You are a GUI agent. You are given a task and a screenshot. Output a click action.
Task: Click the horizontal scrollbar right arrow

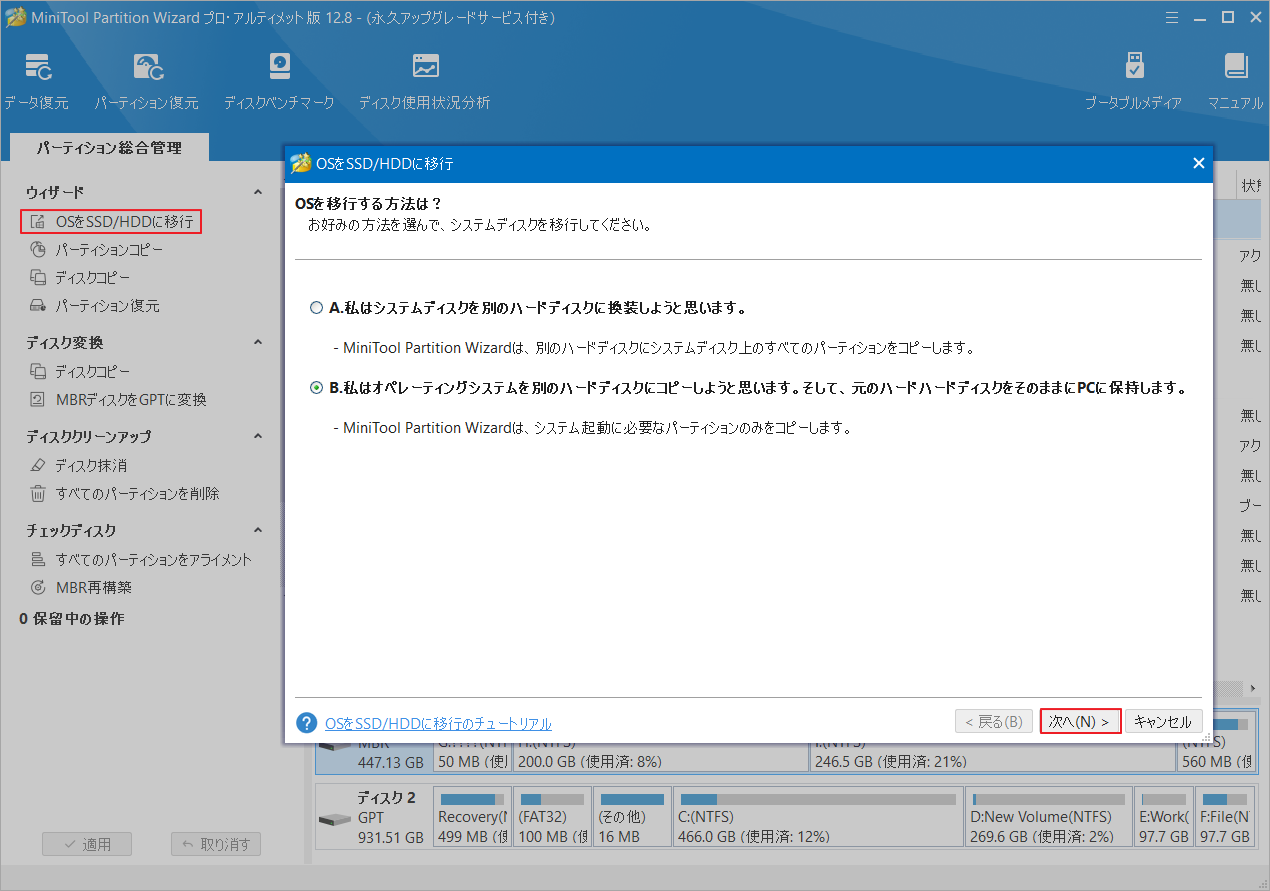click(1251, 689)
